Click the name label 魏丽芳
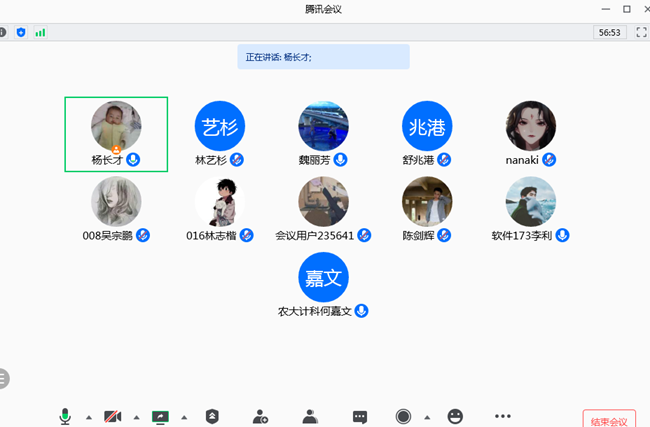The height and width of the screenshot is (427, 650). (315, 160)
